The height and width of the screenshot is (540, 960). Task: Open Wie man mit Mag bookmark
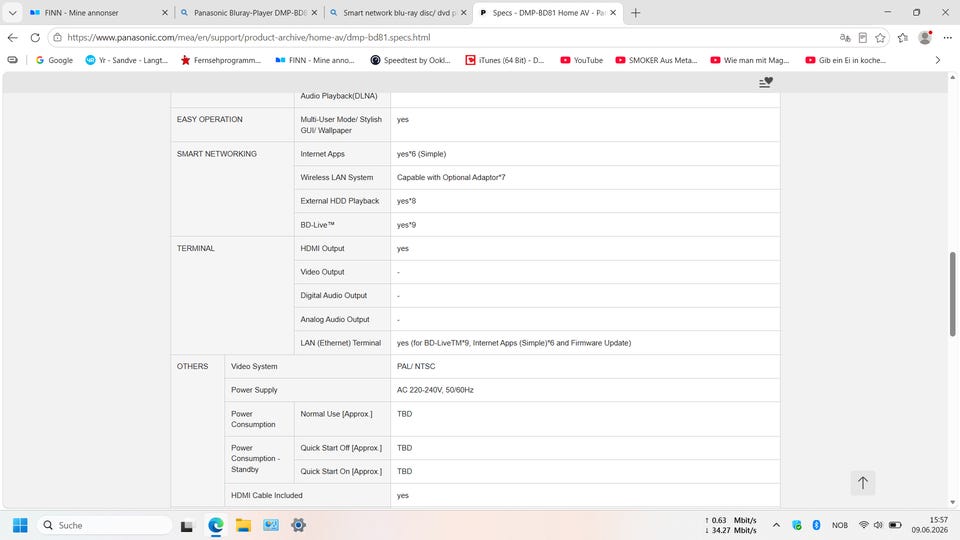(x=750, y=60)
